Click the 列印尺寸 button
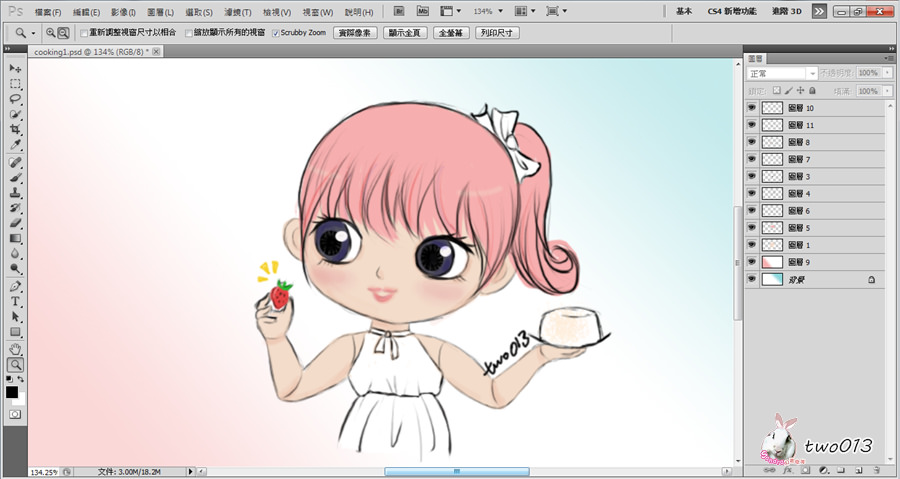The width and height of the screenshot is (900, 479). 496,33
